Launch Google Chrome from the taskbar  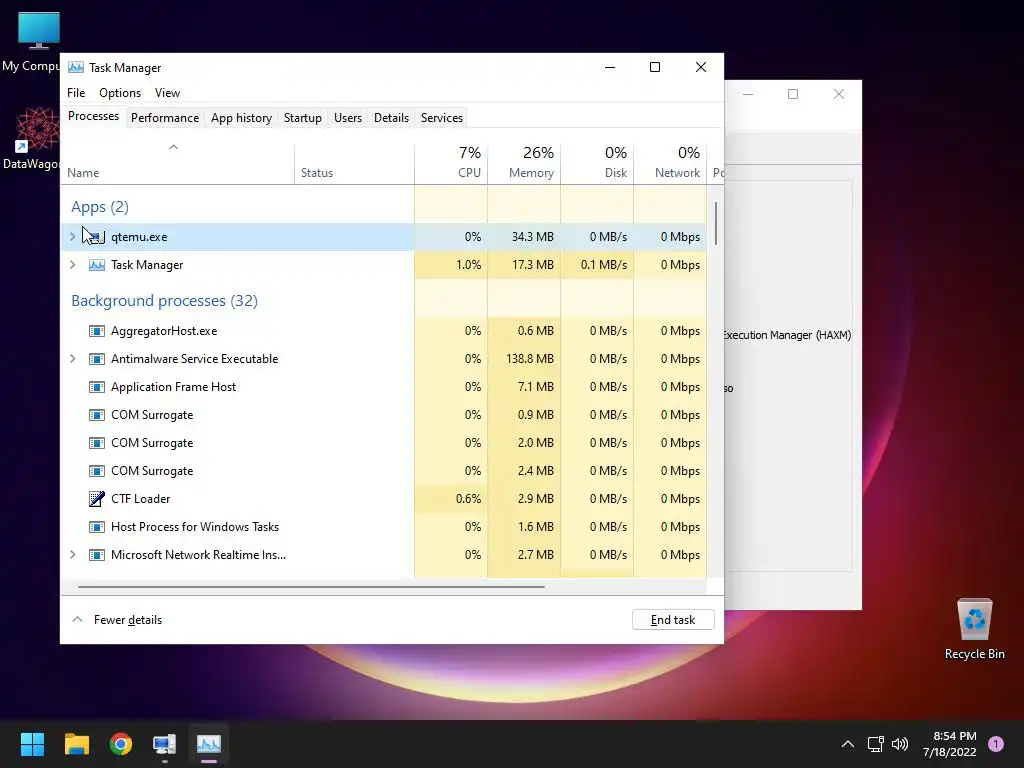click(121, 744)
